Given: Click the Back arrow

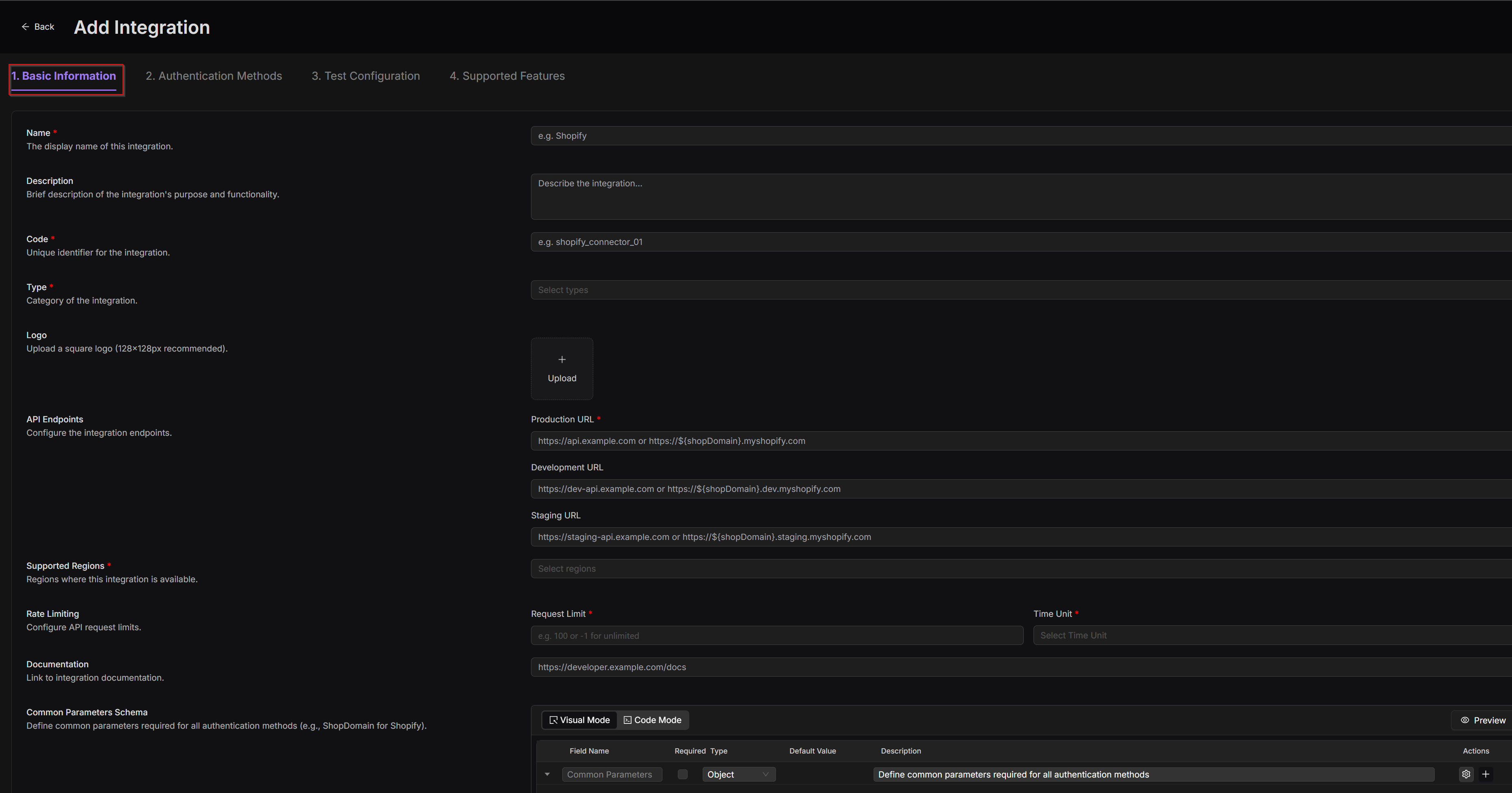Looking at the screenshot, I should click(25, 26).
